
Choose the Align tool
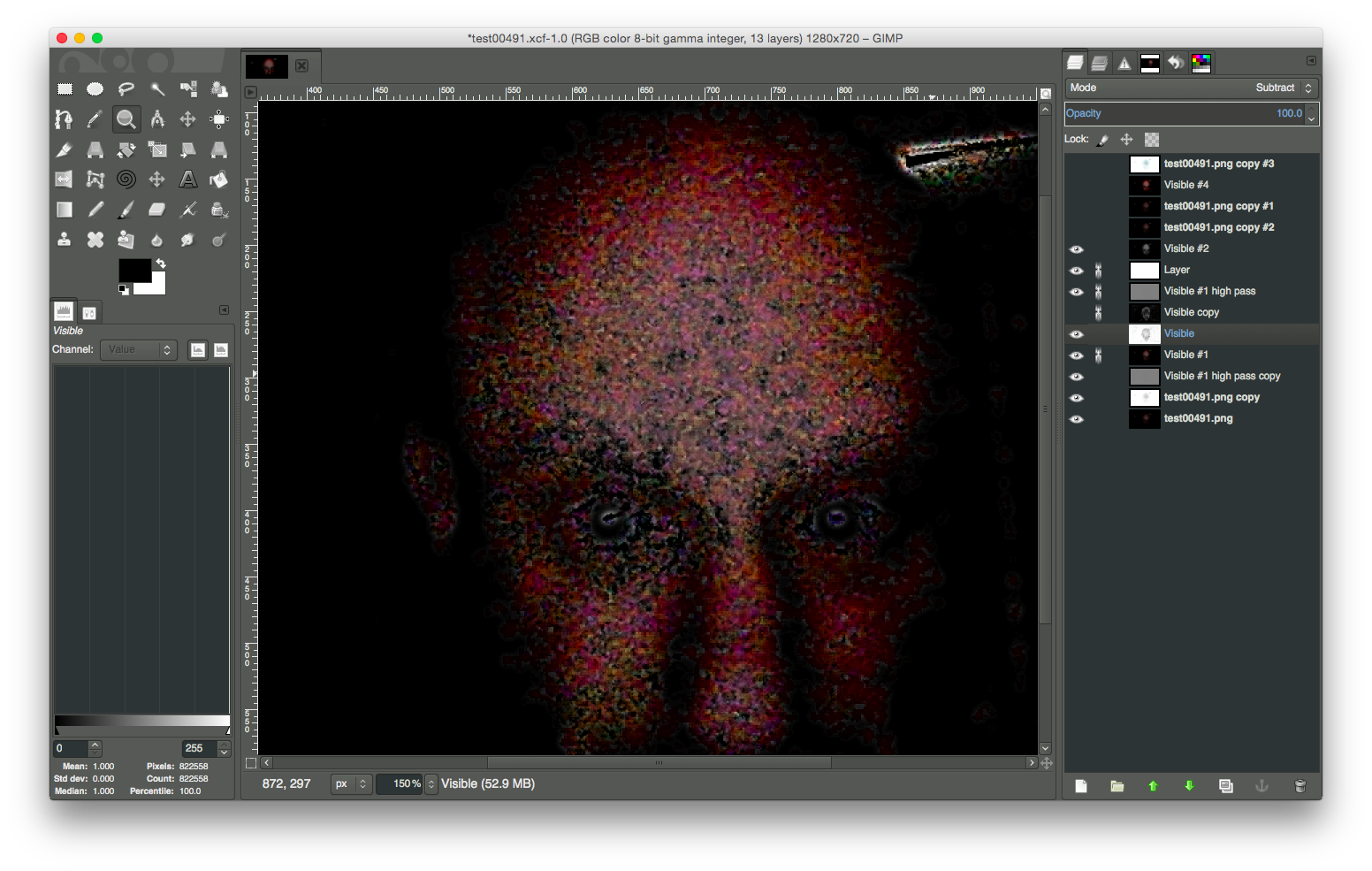(219, 118)
